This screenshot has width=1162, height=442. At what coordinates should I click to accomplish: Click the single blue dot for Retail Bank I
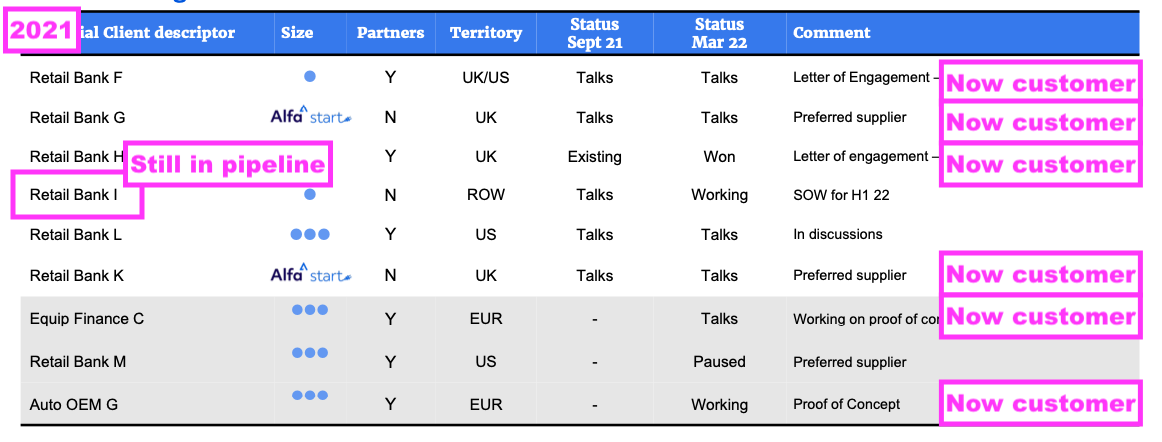coord(310,195)
